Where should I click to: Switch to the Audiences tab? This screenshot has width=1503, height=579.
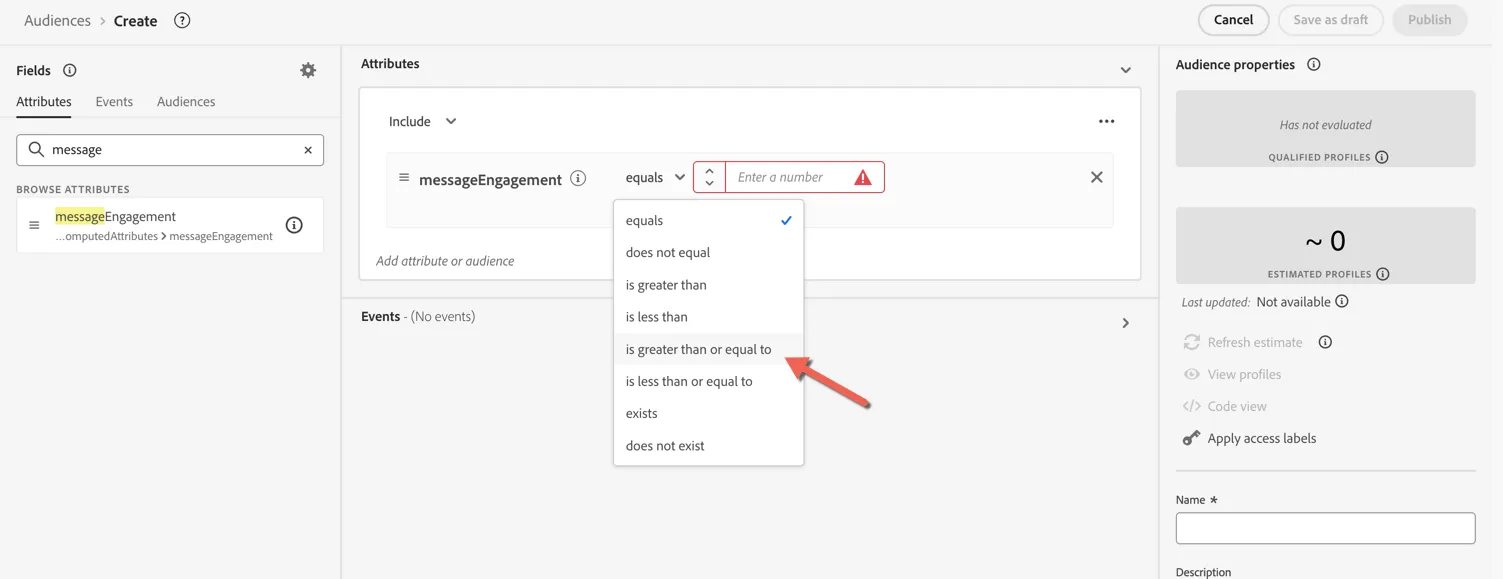point(186,101)
